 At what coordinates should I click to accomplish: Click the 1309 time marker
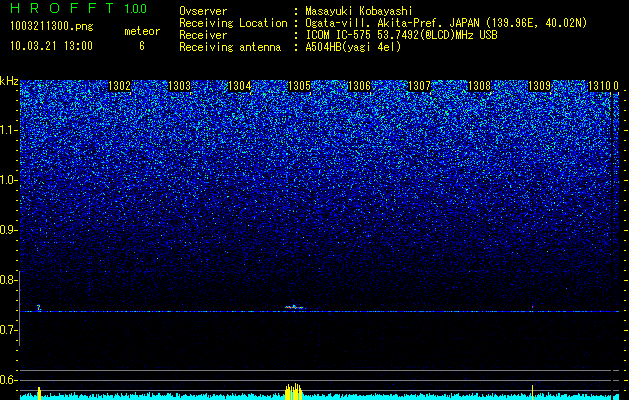click(x=540, y=86)
